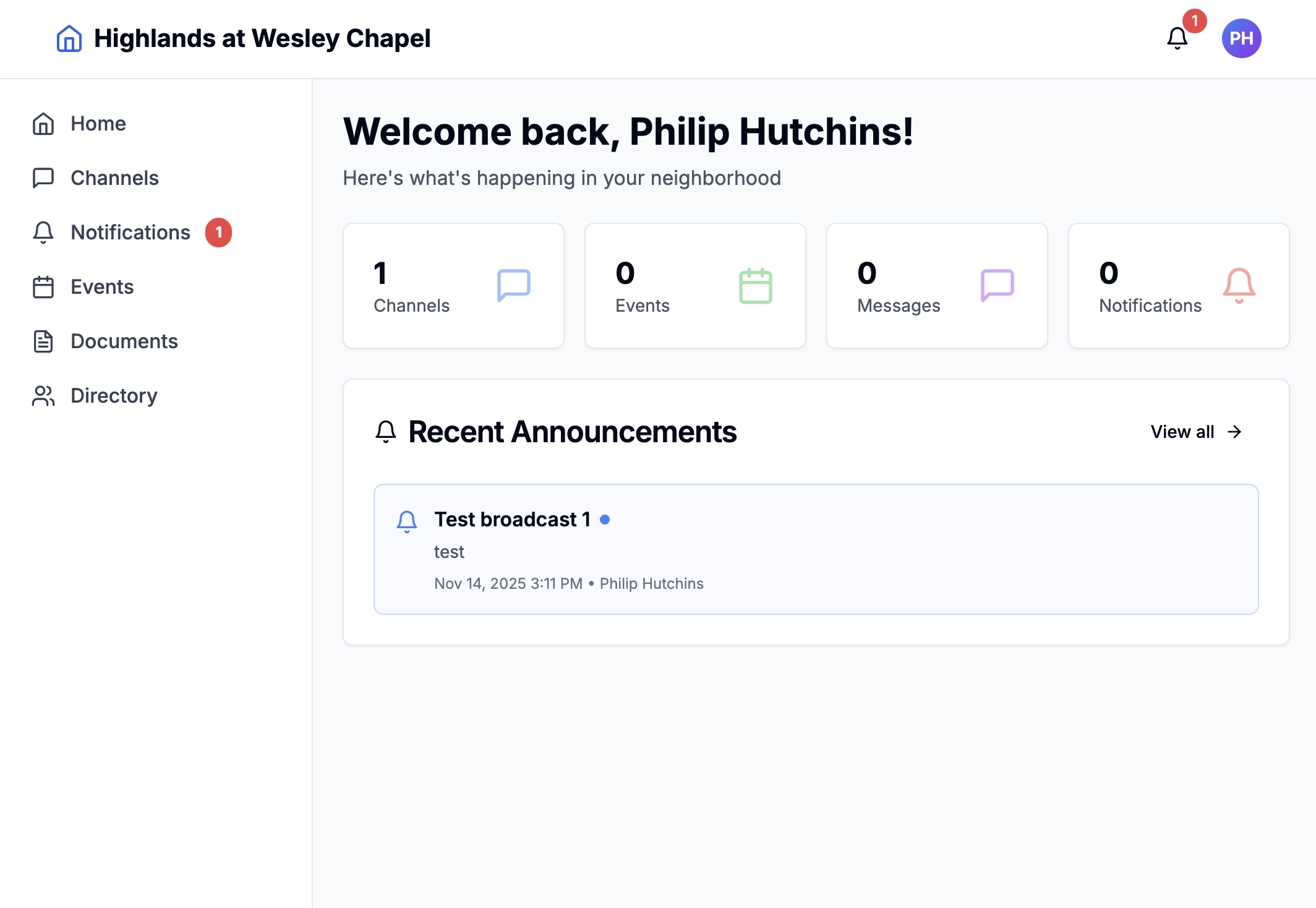Click the sidebar Notifications red badge
1316x908 pixels.
218,233
